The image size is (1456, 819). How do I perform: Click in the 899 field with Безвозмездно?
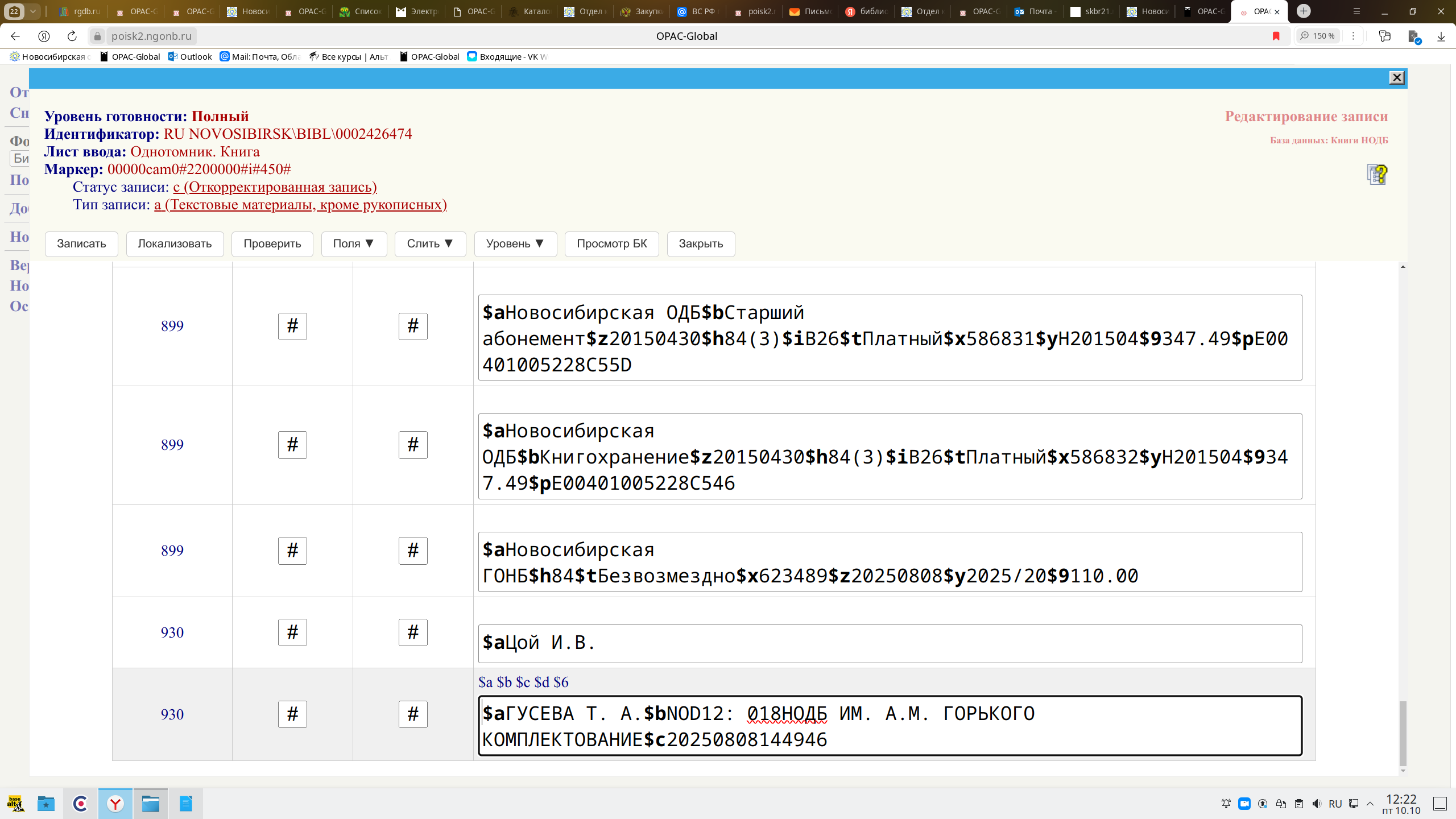tap(890, 562)
